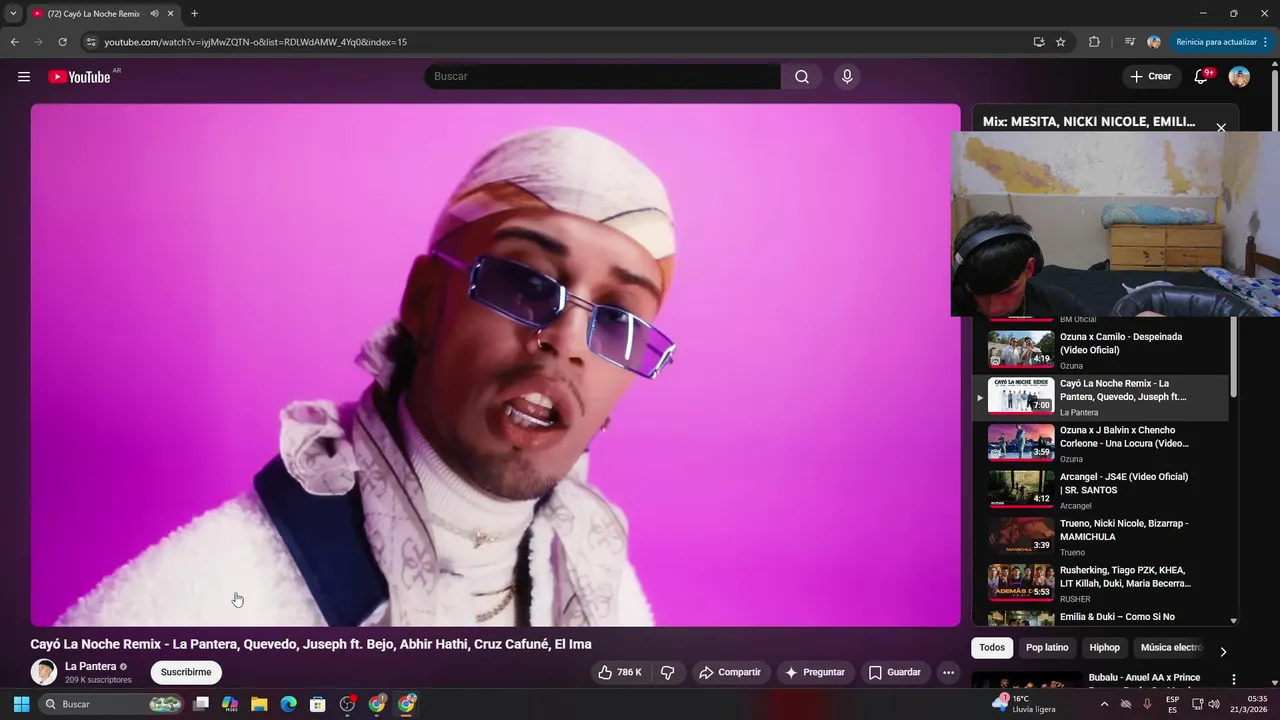
Task: Click the search magnifier button
Action: pyautogui.click(x=802, y=77)
